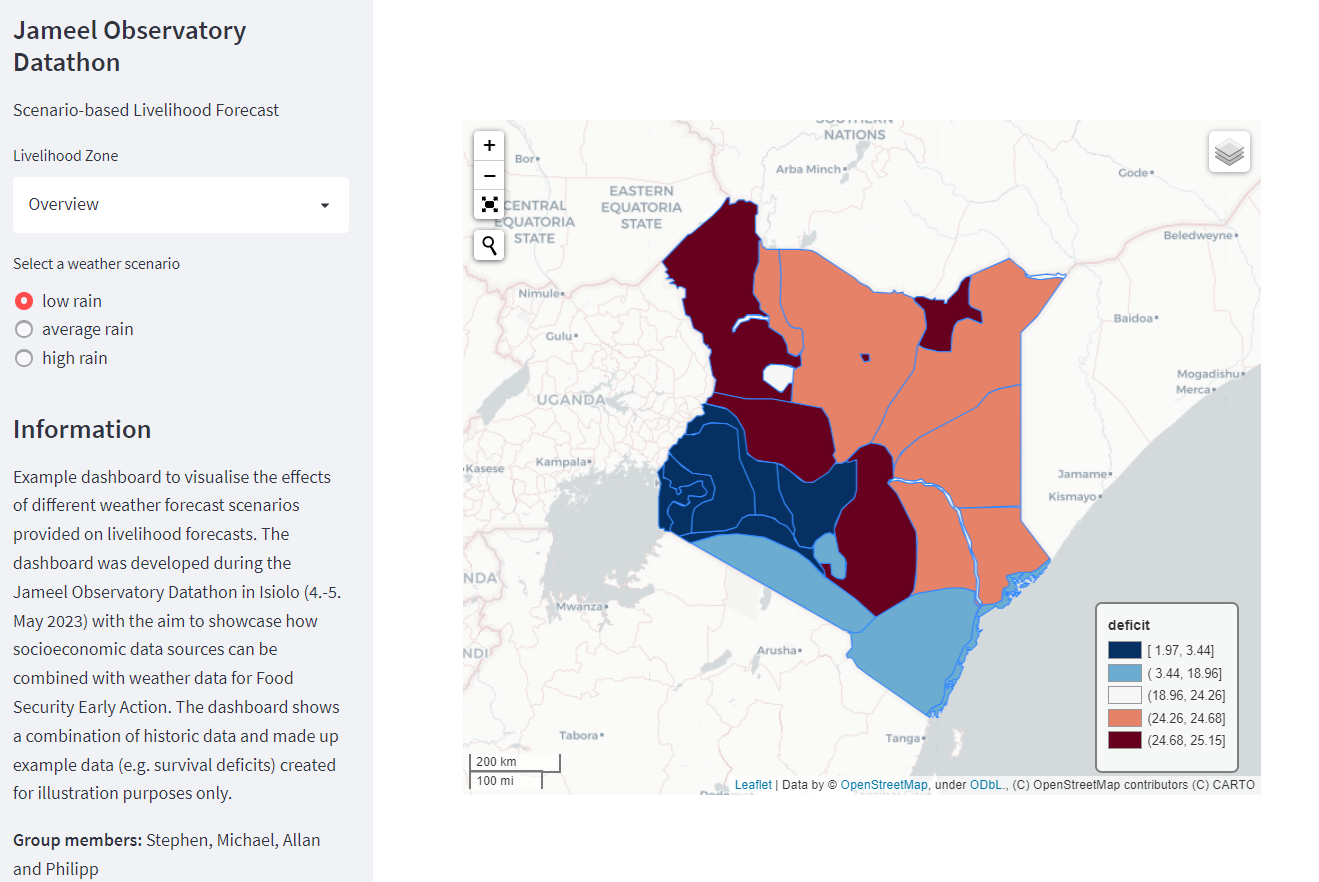Image resolution: width=1319 pixels, height=882 pixels.
Task: Zoom in on the map
Action: coord(489,146)
